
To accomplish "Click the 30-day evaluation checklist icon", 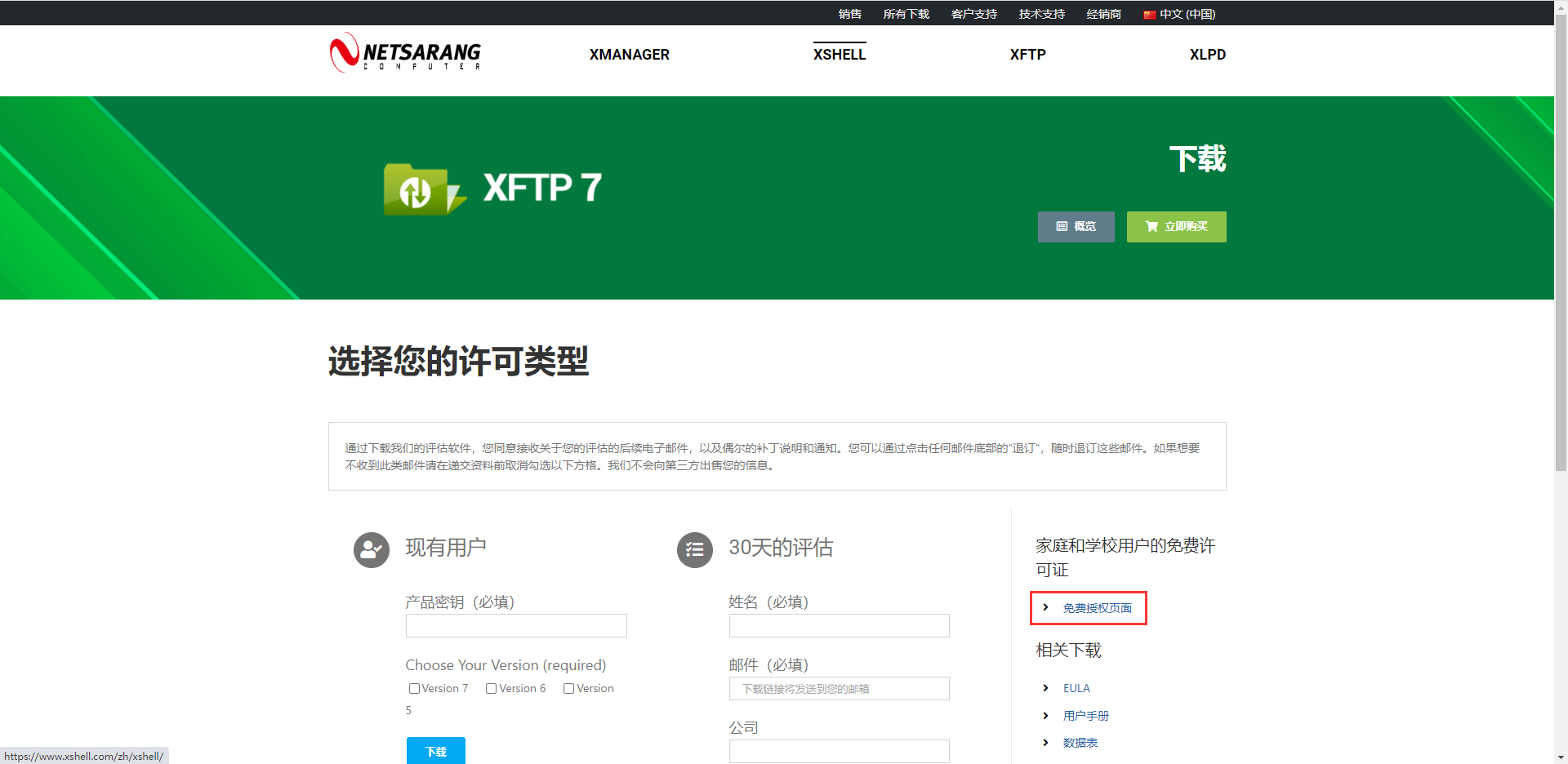I will [x=695, y=550].
